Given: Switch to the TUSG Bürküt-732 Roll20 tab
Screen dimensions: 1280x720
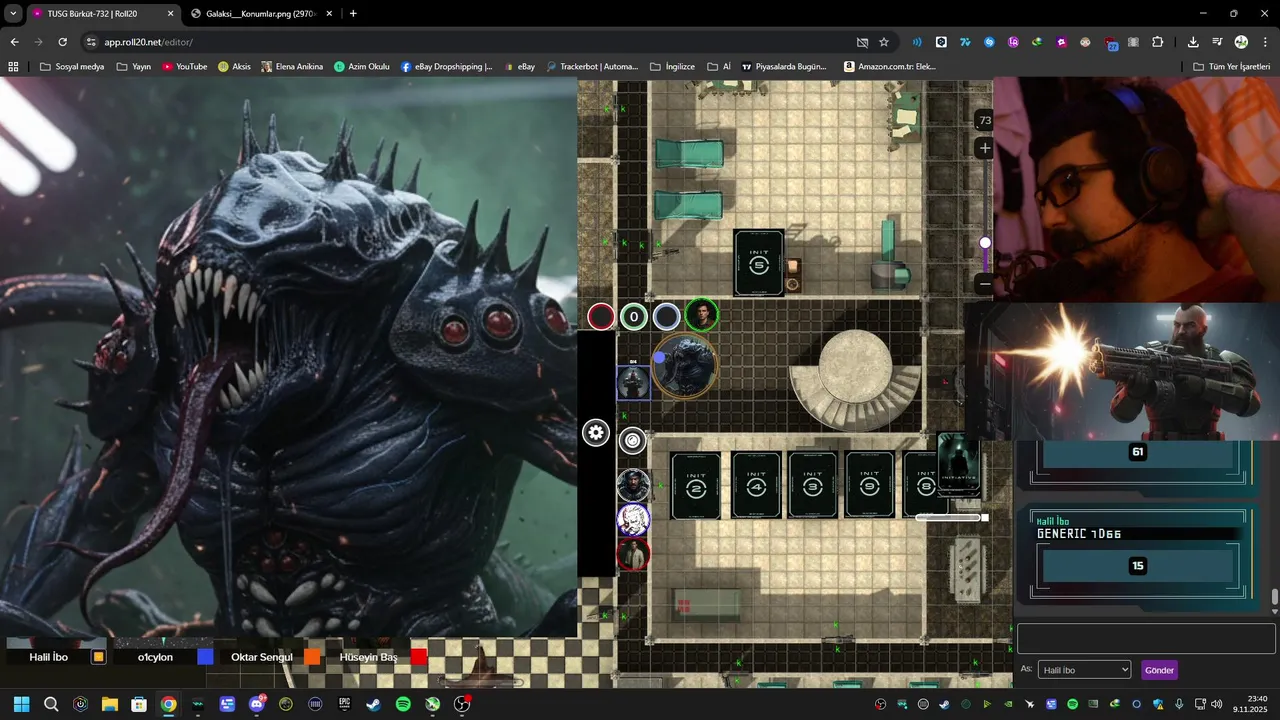Looking at the screenshot, I should pos(104,14).
